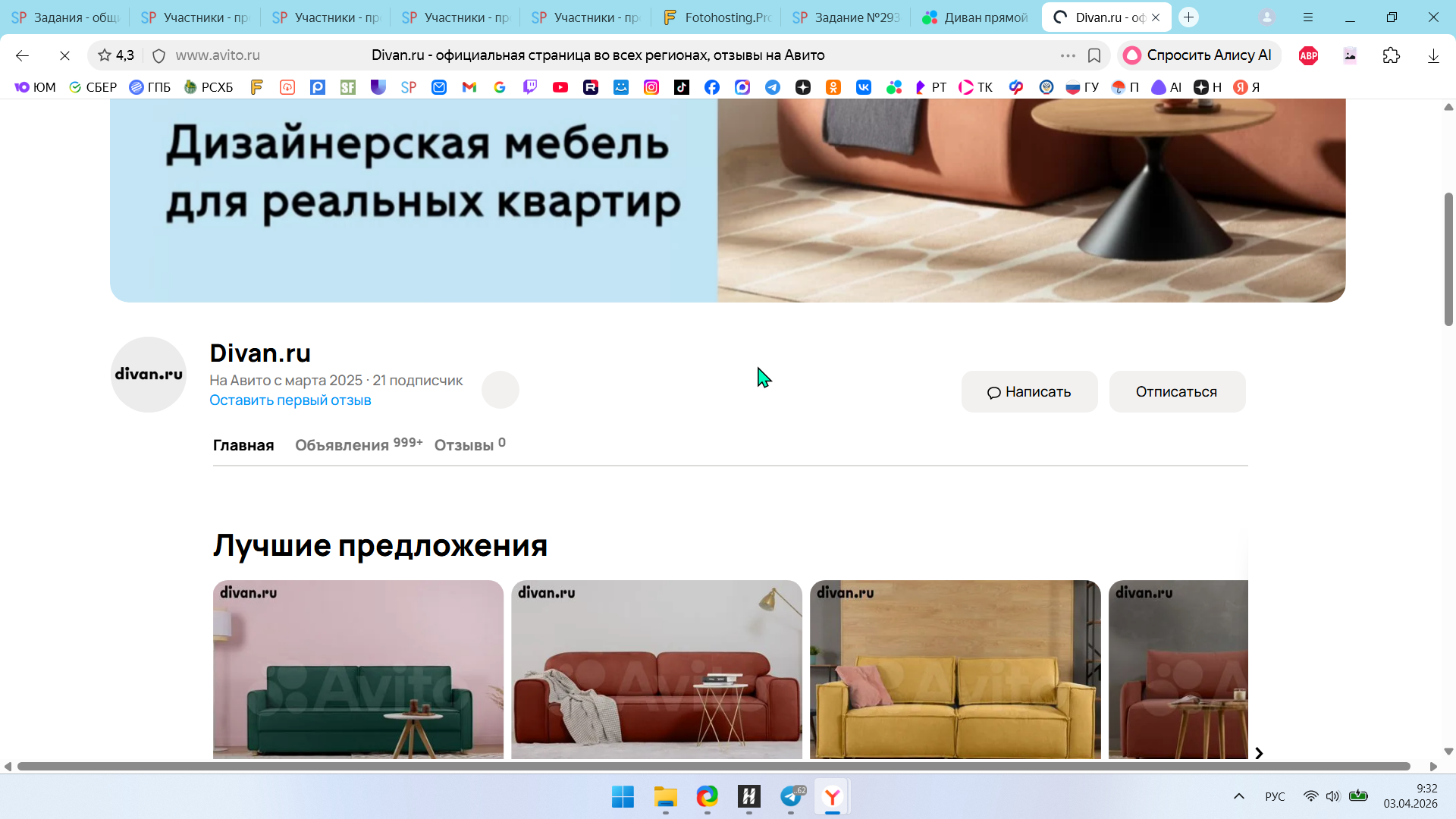1456x819 pixels.
Task: Open the green sofa listing thumbnail
Action: (358, 669)
